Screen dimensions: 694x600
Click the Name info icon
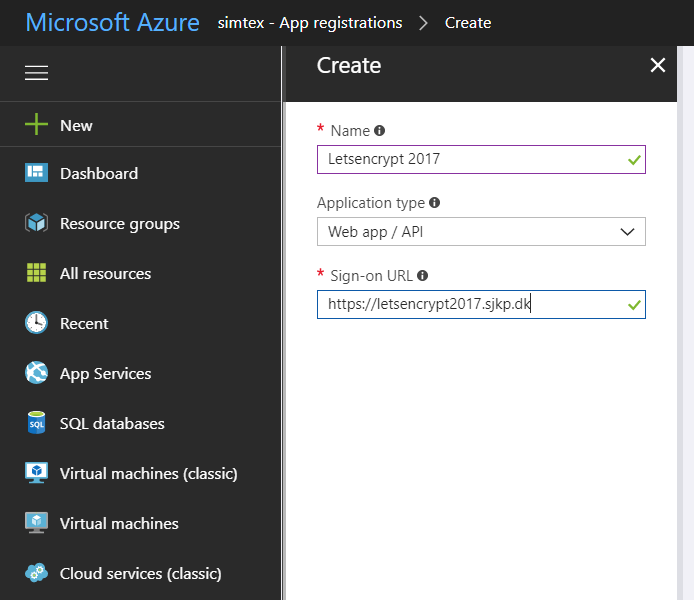coord(380,131)
